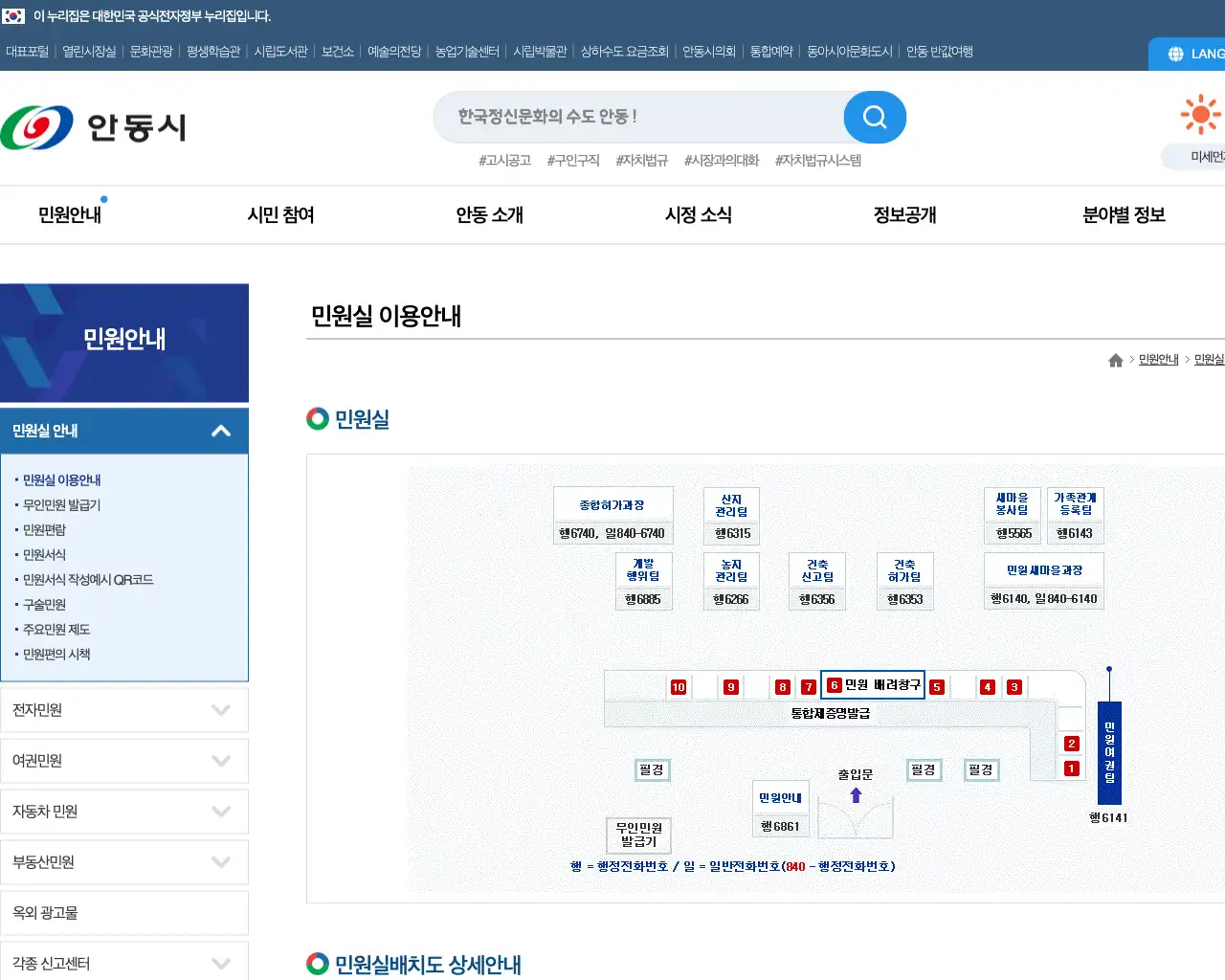
Task: Expand the 여권민원 sidebar menu
Action: coord(124,761)
